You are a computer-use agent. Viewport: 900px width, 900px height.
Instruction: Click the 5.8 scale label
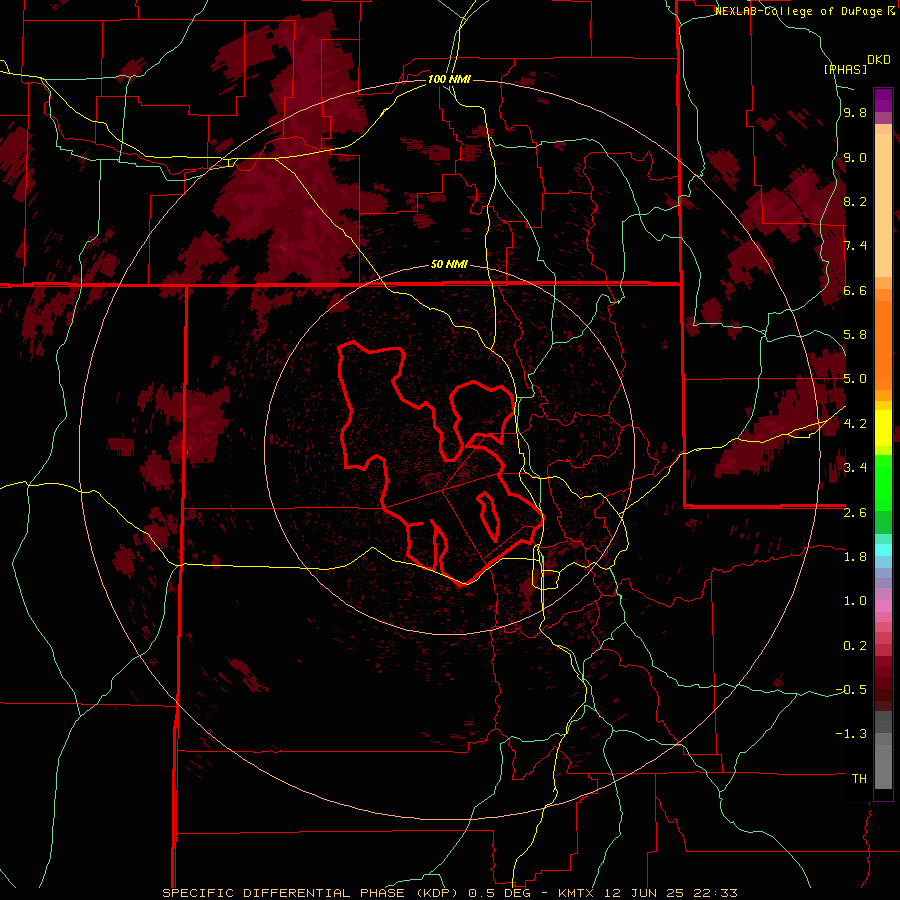[x=855, y=335]
